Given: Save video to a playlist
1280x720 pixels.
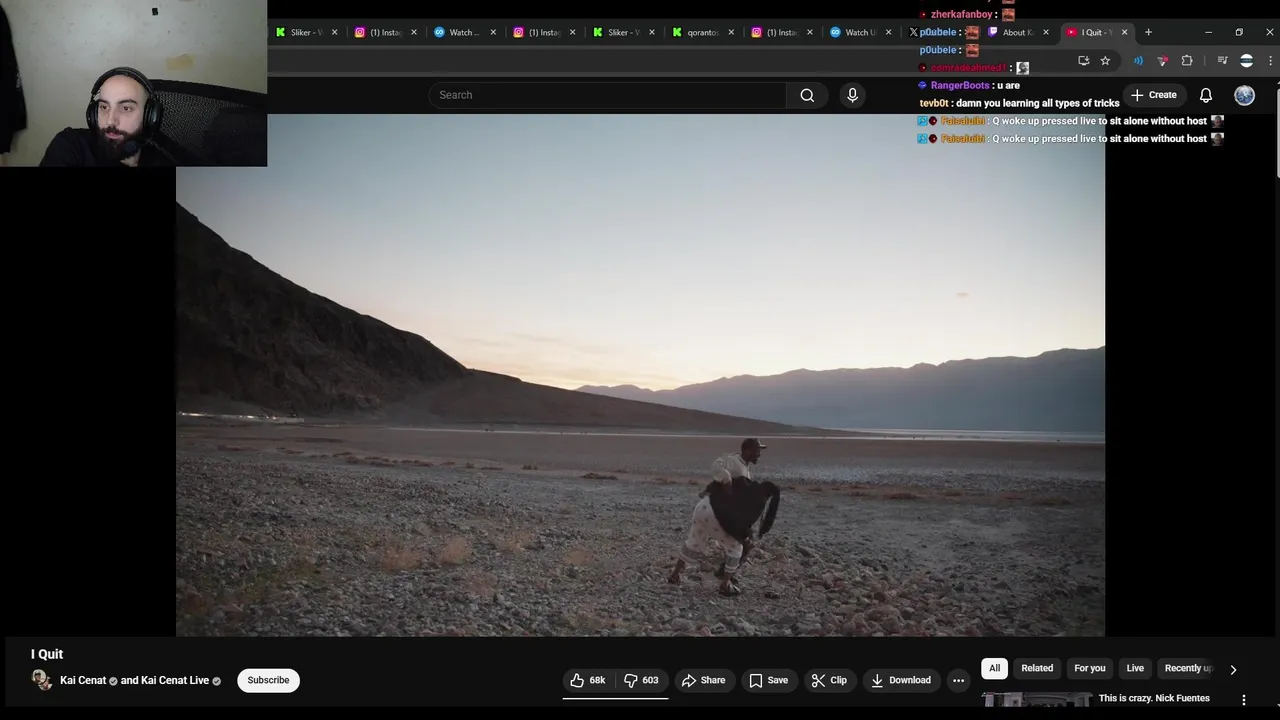Looking at the screenshot, I should coord(769,680).
